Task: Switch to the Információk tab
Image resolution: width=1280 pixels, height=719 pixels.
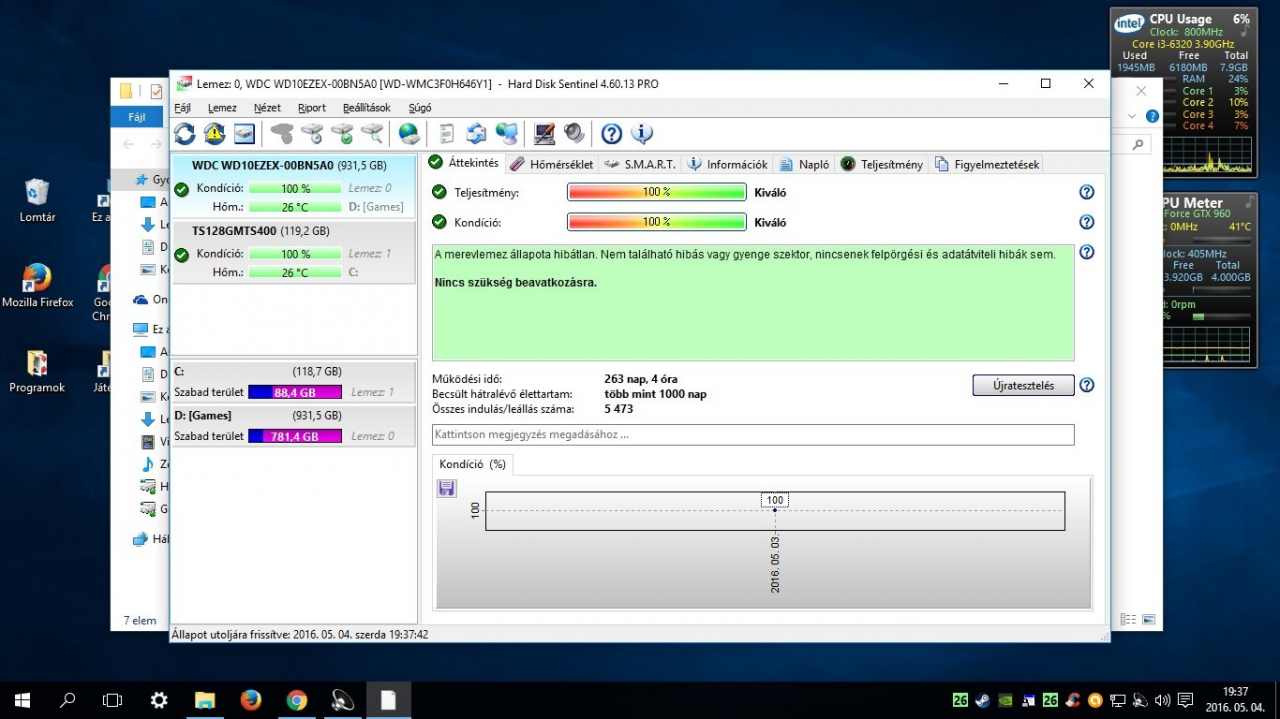Action: [x=728, y=164]
